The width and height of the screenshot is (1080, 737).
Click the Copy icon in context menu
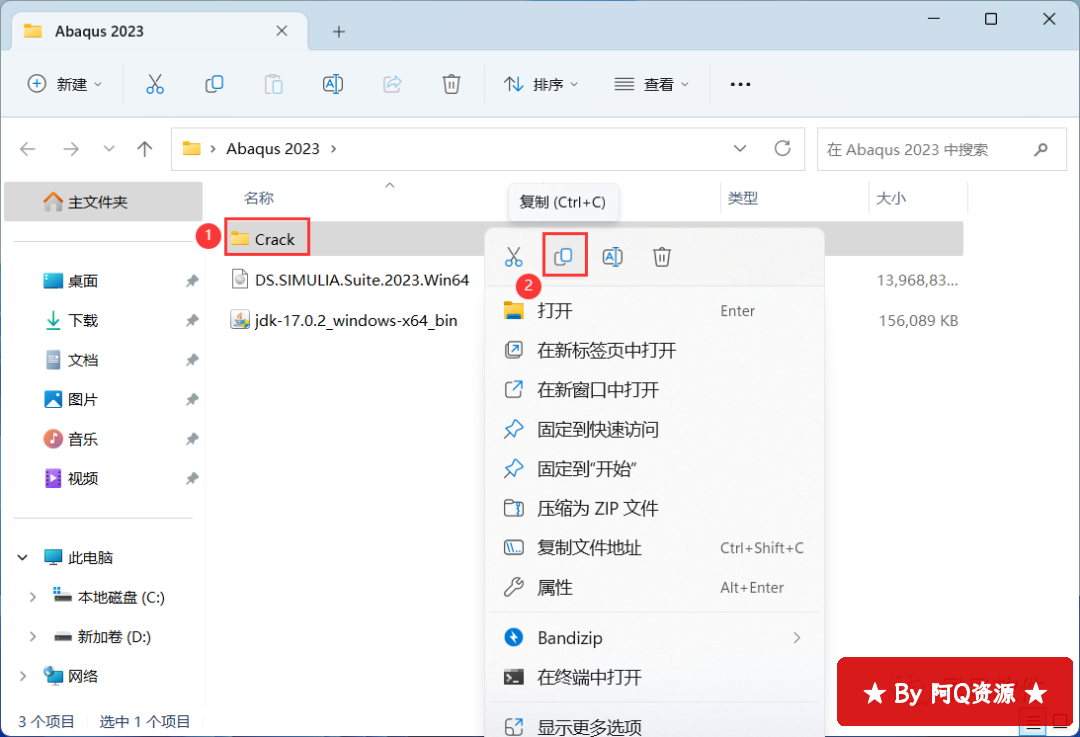click(x=563, y=257)
